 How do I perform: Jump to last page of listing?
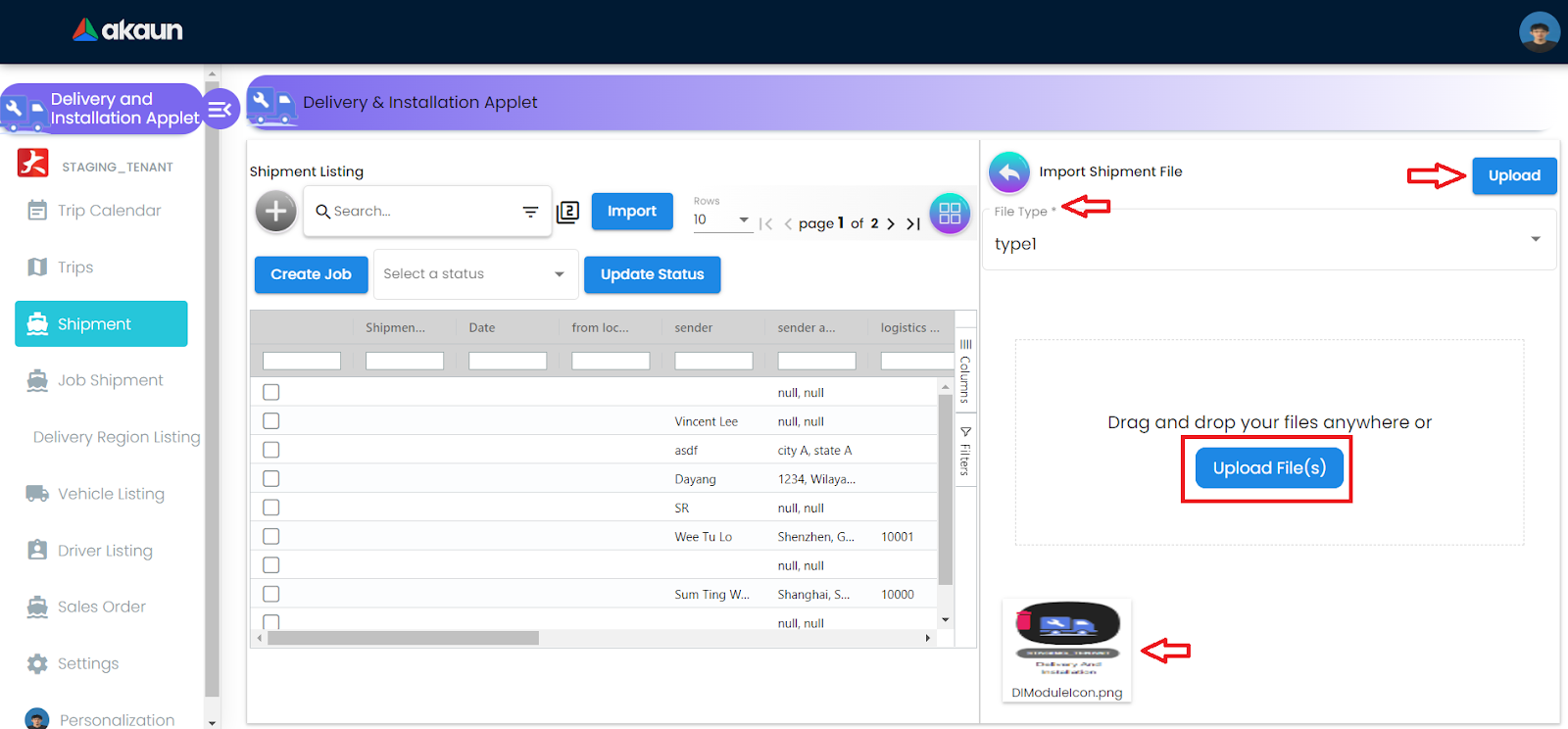[913, 223]
